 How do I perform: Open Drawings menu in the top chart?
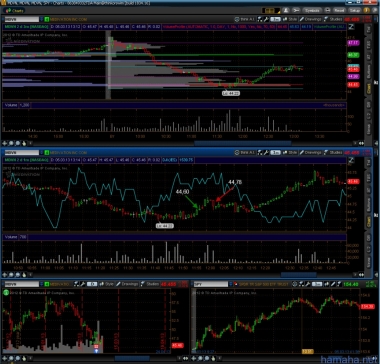[310, 19]
